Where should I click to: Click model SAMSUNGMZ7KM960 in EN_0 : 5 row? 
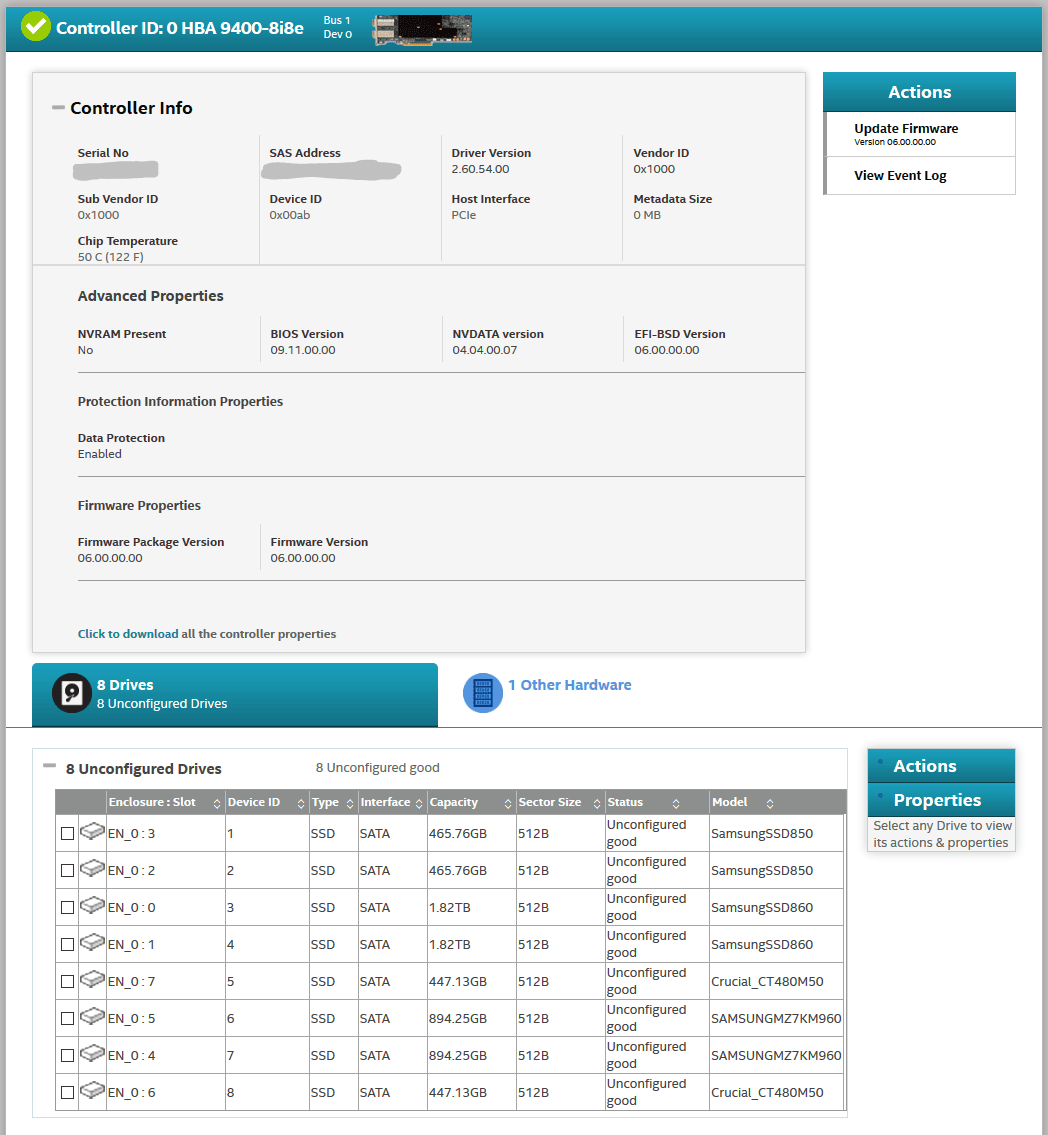776,1018
